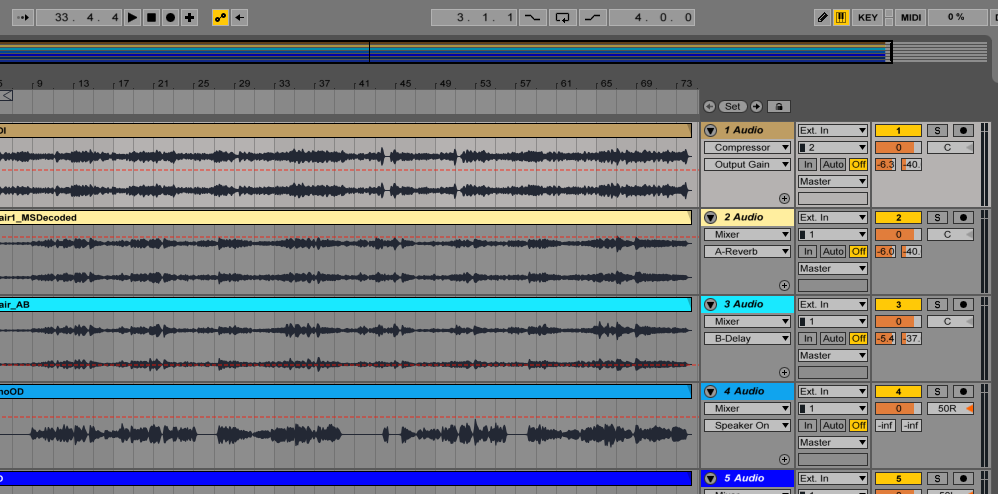Fold track 3 Audio
Screen dimensions: 998x494
click(711, 304)
